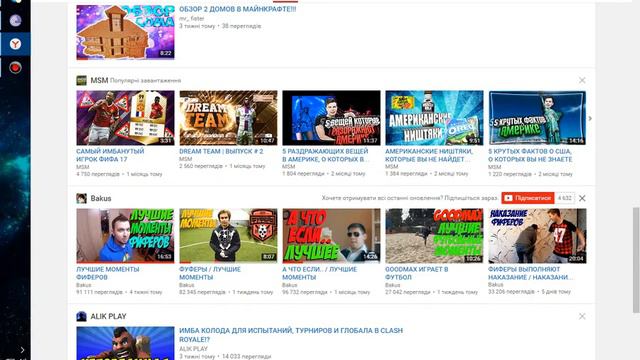Open DREAM TEAM video thumbnail

coord(228,118)
